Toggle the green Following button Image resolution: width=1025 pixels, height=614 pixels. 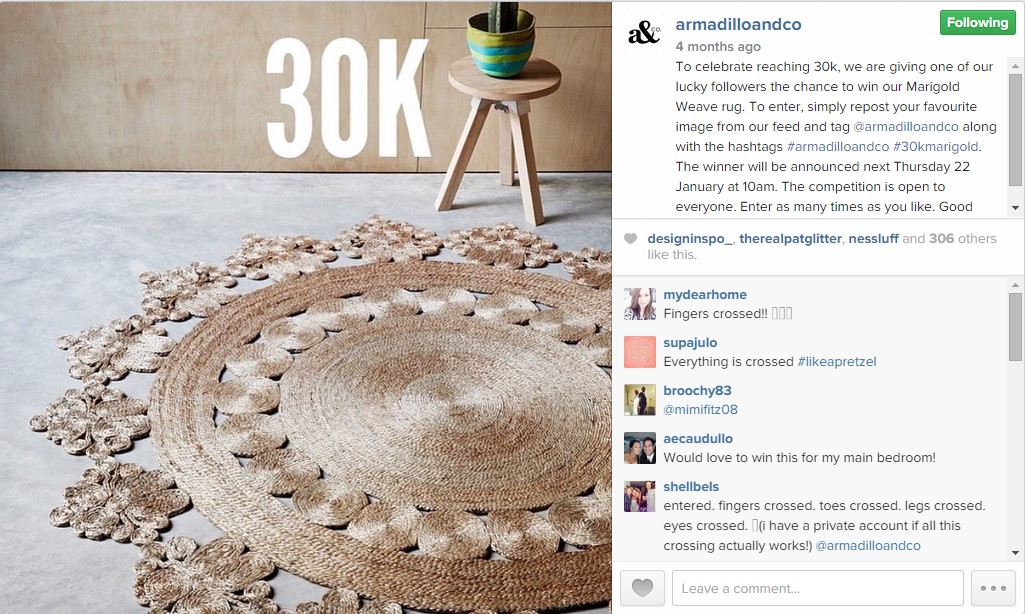pos(977,23)
